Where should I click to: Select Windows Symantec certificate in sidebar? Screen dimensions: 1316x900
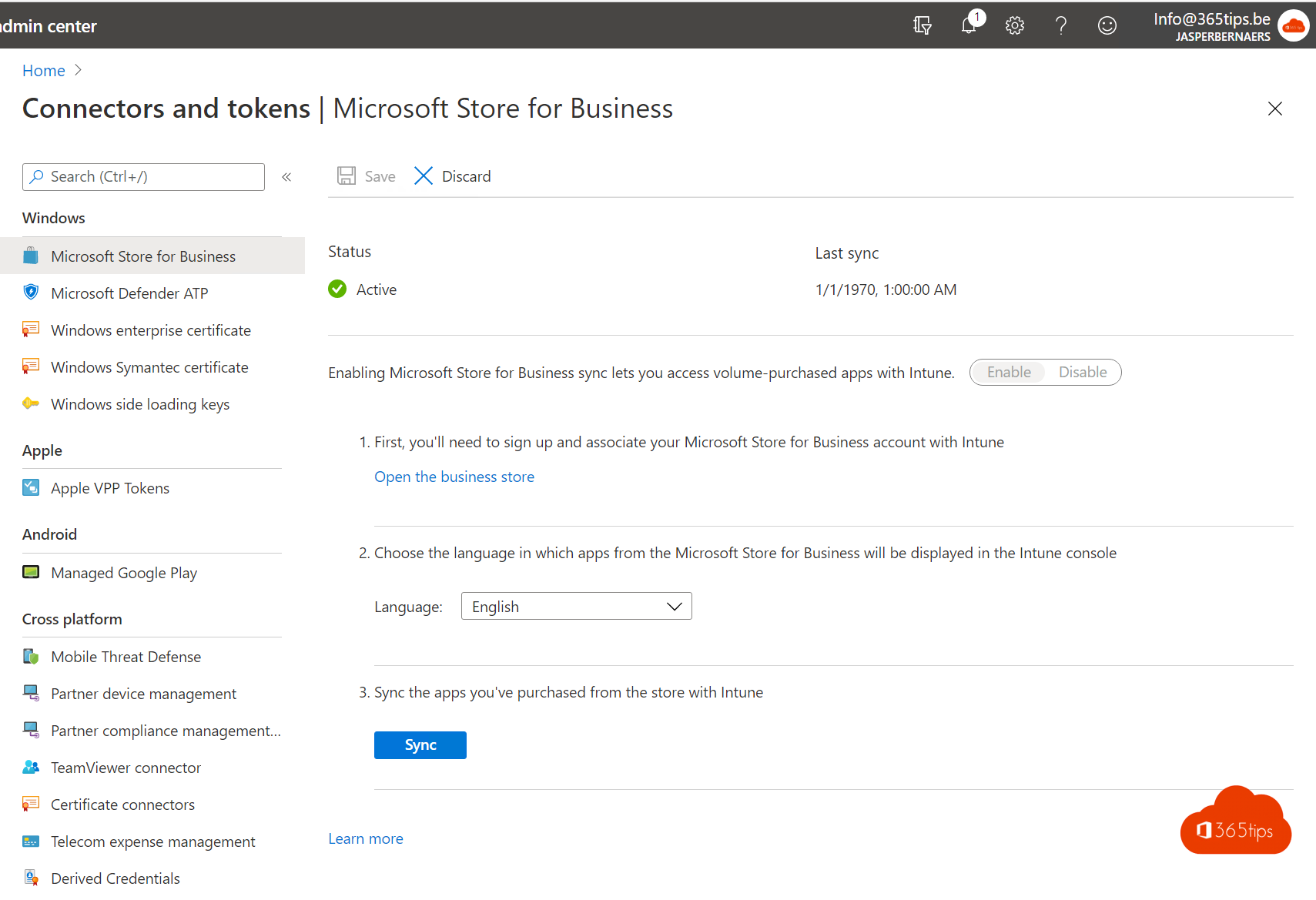point(149,367)
